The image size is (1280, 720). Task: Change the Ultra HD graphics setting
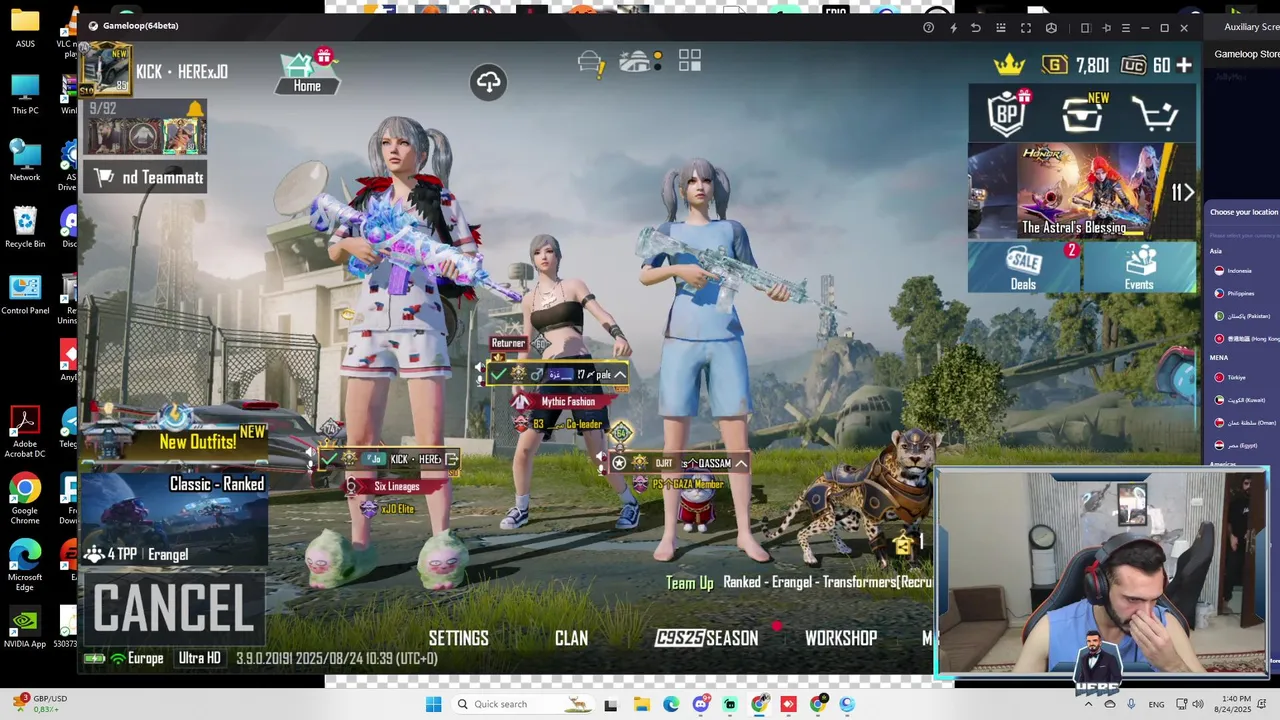[x=199, y=658]
